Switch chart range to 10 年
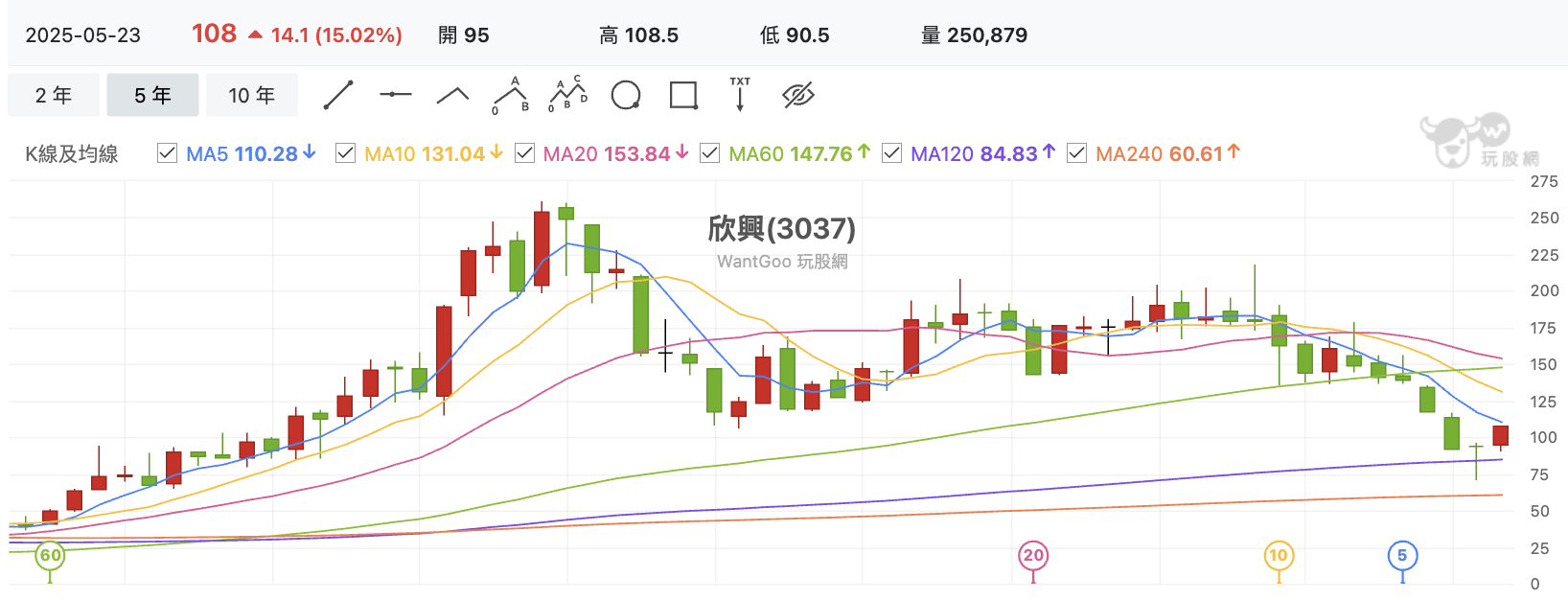1568x600 pixels. click(x=252, y=95)
